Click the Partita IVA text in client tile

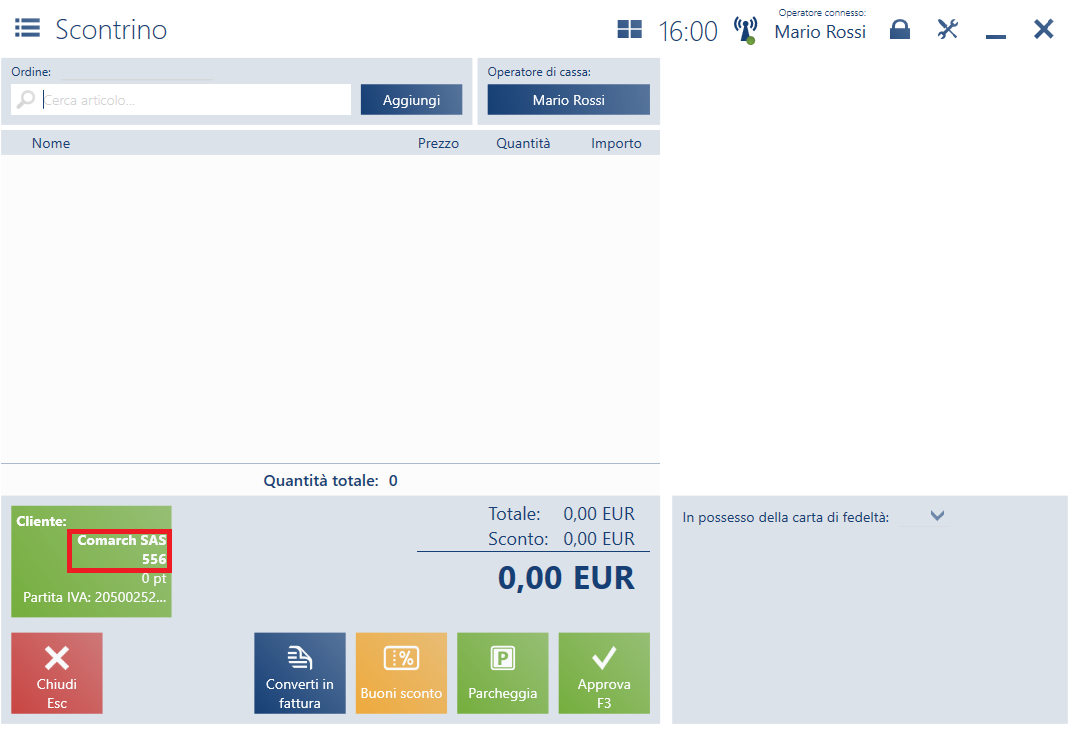95,597
